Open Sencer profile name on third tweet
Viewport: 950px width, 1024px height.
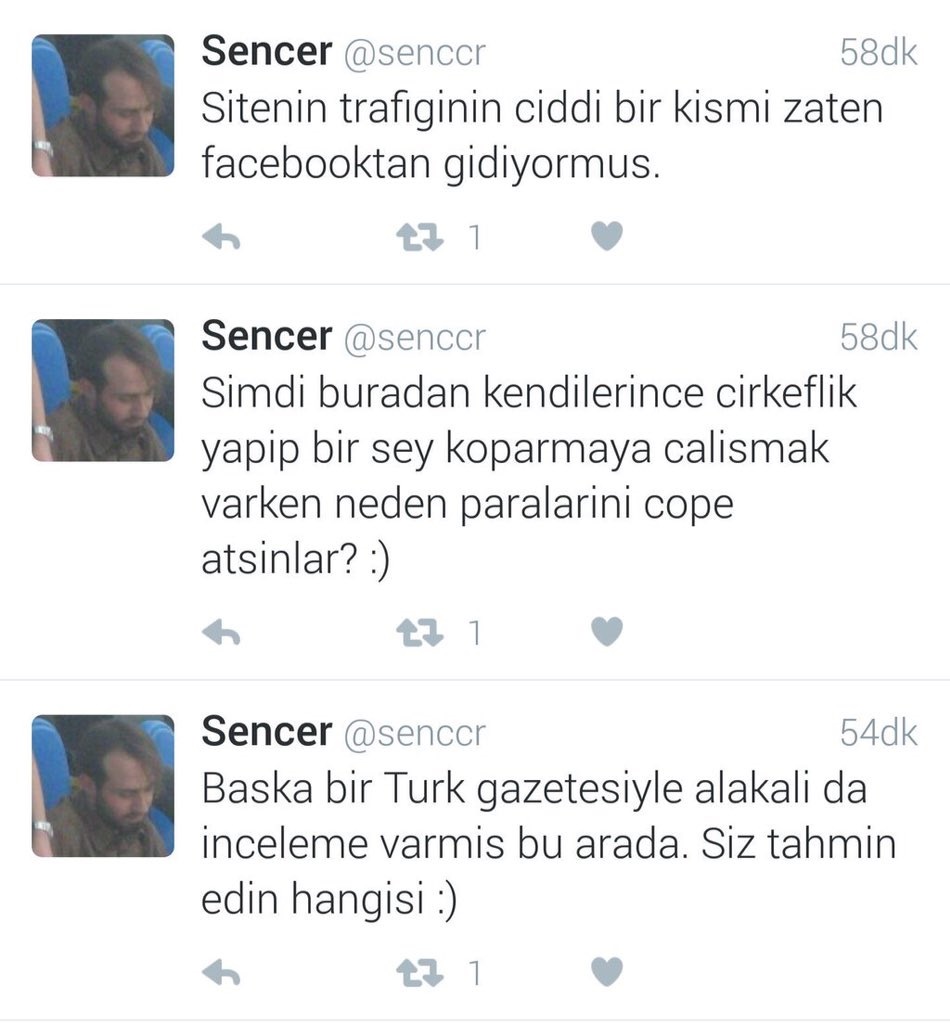[x=266, y=731]
